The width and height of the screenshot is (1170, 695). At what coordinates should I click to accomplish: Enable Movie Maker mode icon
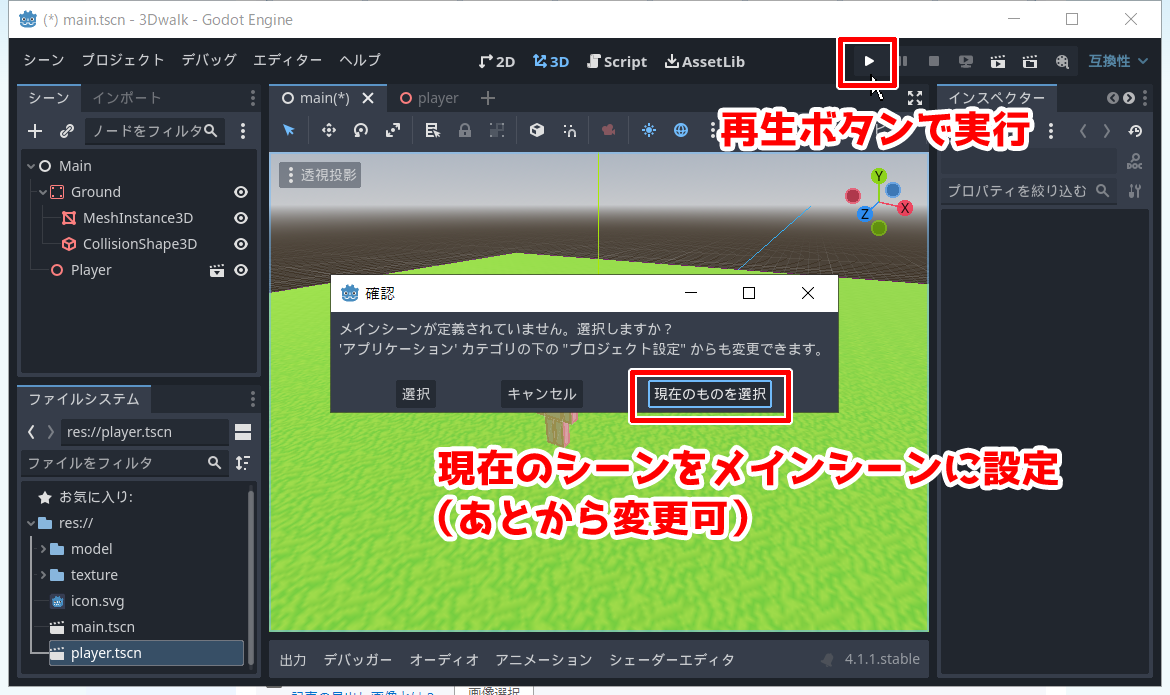click(1062, 61)
